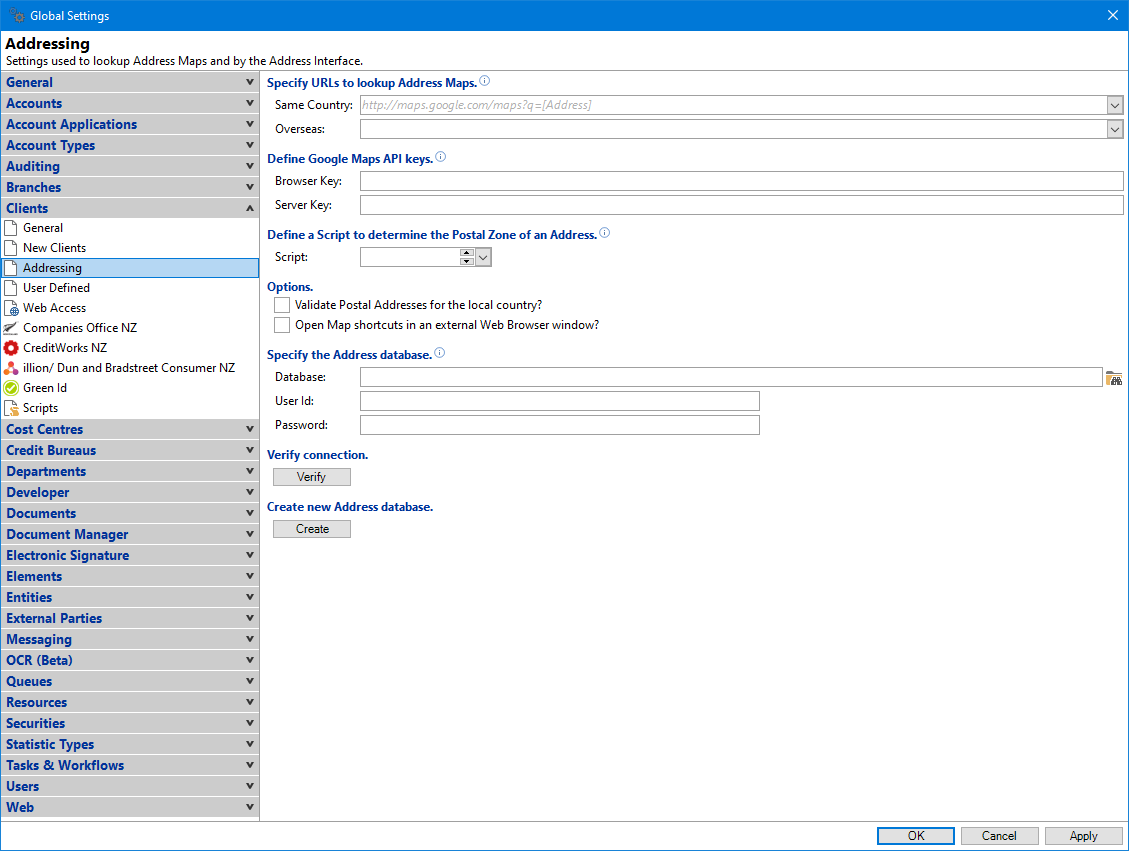Viewport: 1129px width, 851px height.
Task: Click the Scripts page icon
Action: coord(12,408)
